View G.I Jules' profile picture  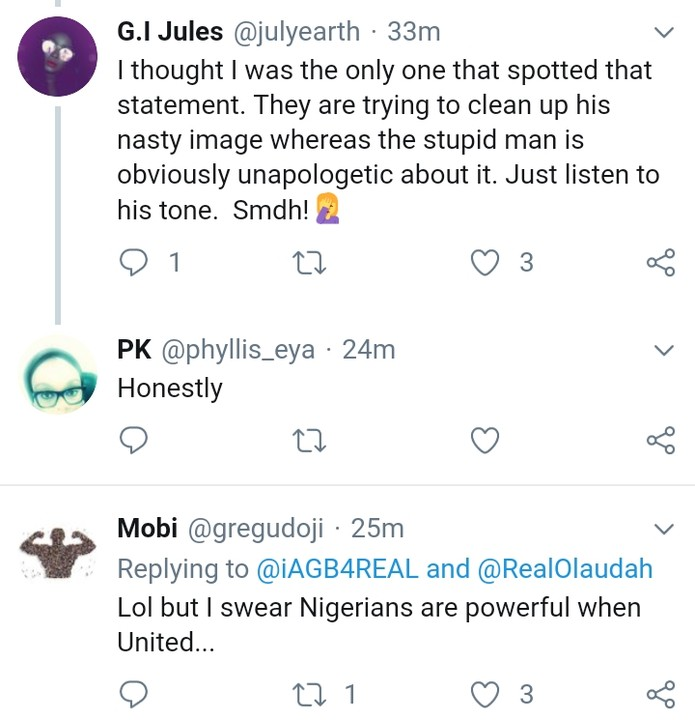point(58,59)
